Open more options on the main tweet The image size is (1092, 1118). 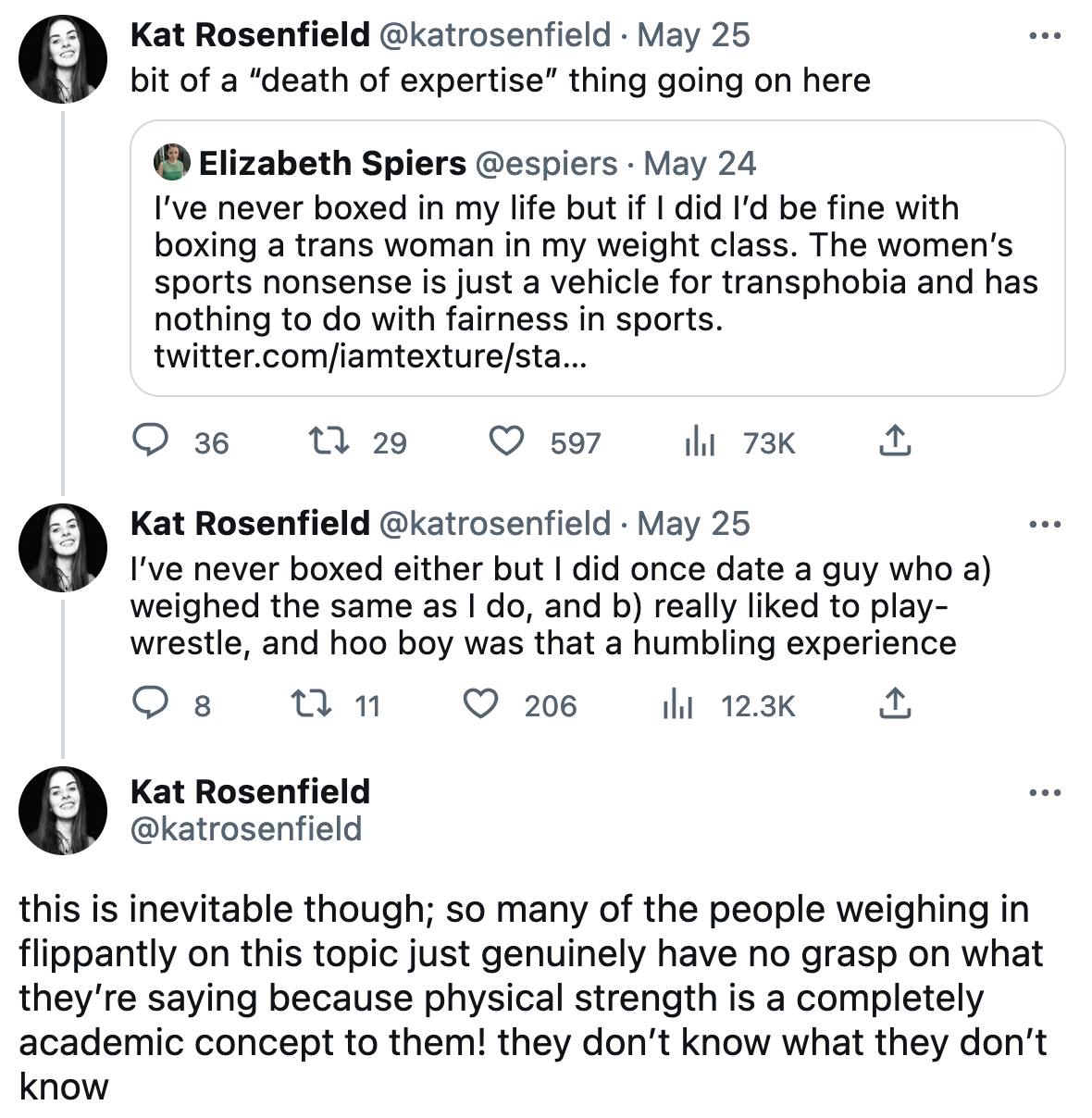click(1045, 793)
